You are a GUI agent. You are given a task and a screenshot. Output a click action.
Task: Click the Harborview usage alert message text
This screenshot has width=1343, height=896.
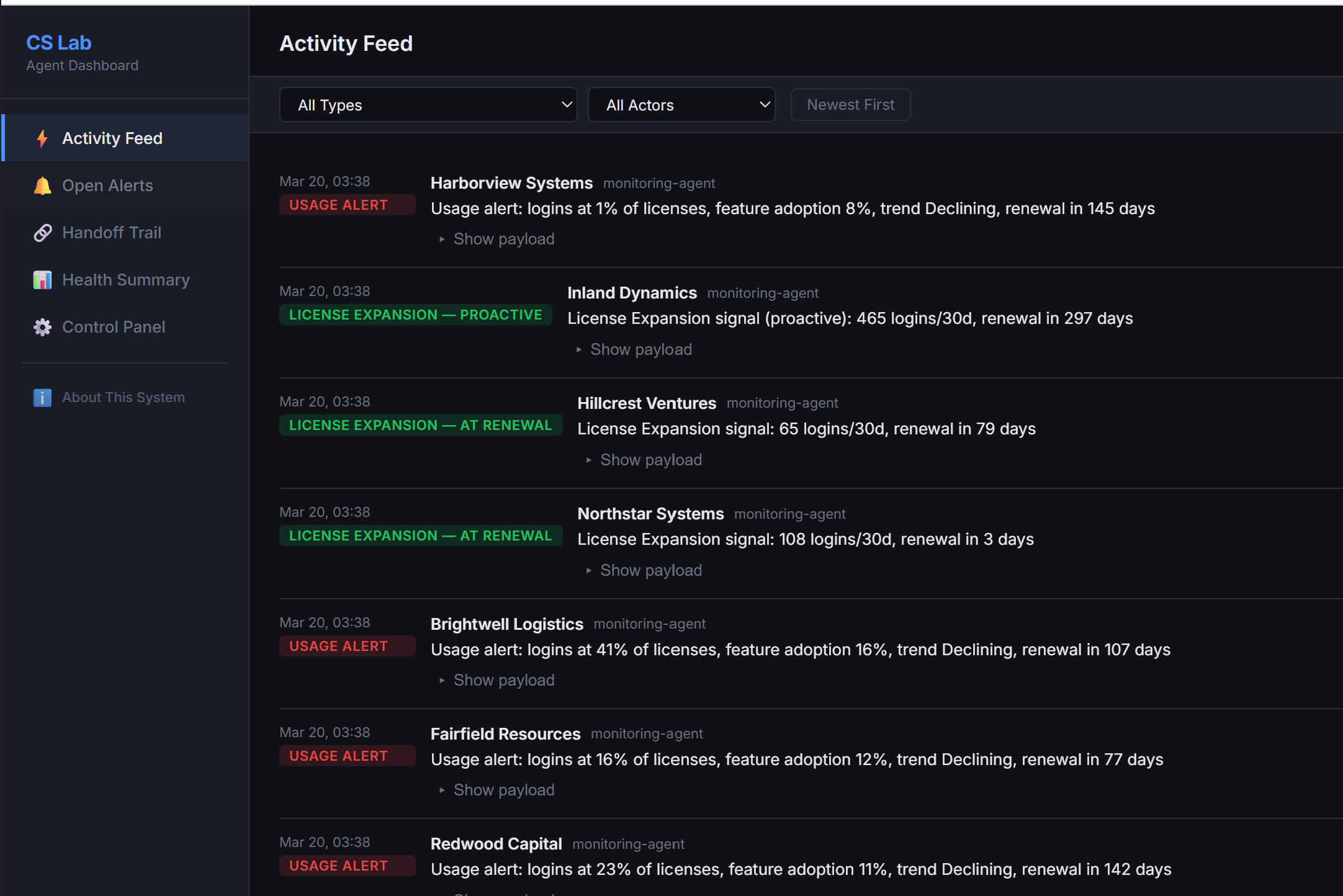[x=793, y=208]
